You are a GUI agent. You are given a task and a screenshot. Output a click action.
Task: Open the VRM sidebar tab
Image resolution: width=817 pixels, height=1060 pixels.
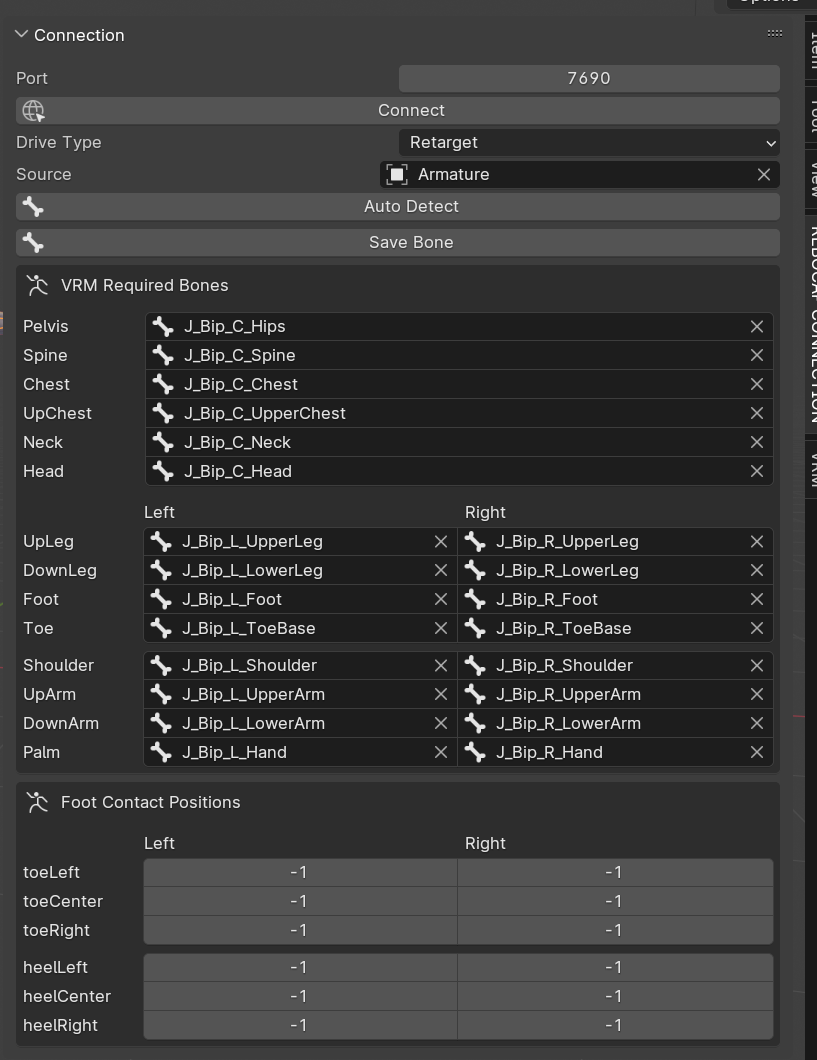tap(812, 468)
